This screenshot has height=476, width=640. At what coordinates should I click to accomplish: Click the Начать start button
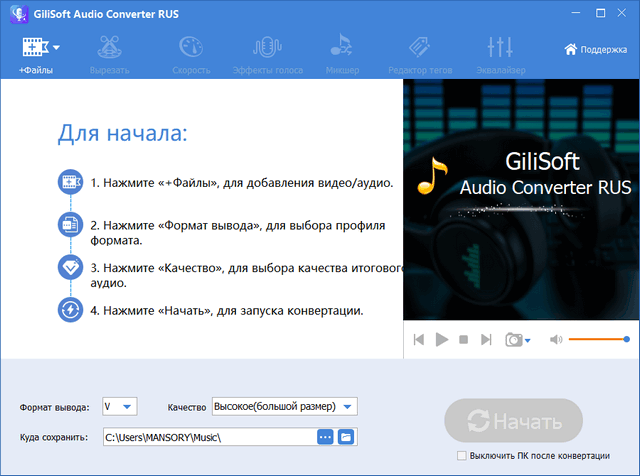[513, 420]
